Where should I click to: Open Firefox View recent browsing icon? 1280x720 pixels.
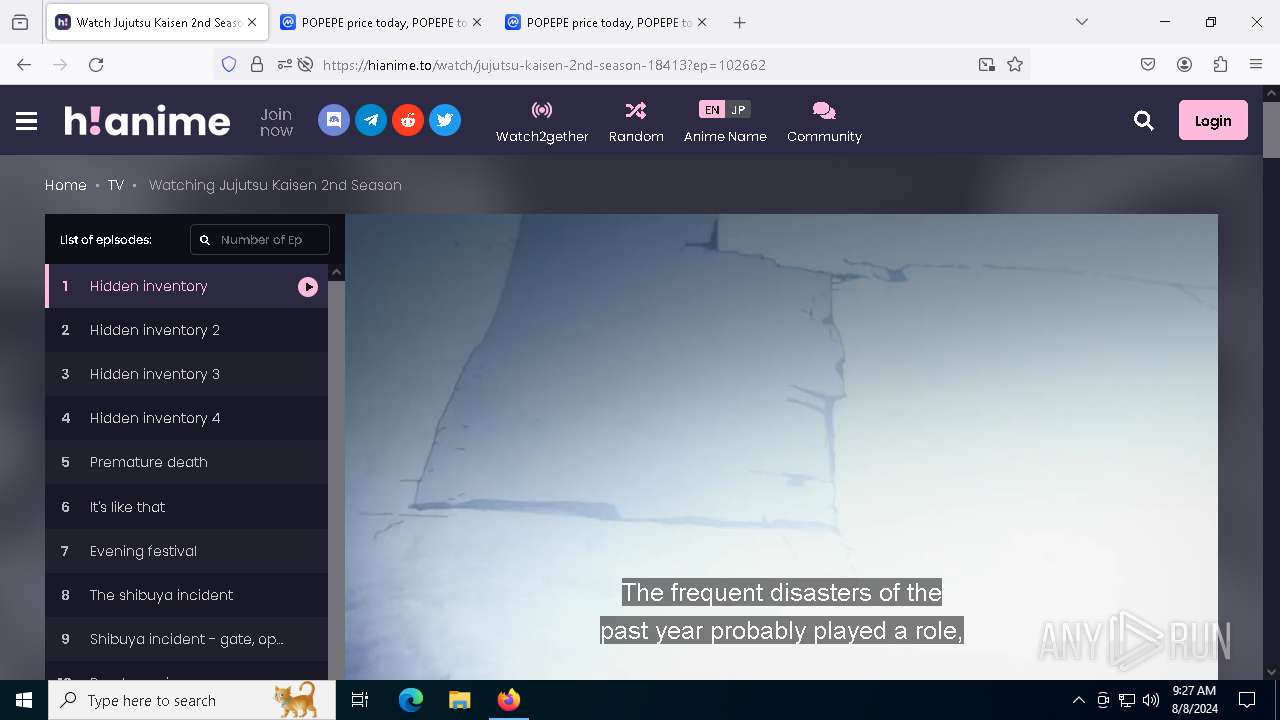20,22
